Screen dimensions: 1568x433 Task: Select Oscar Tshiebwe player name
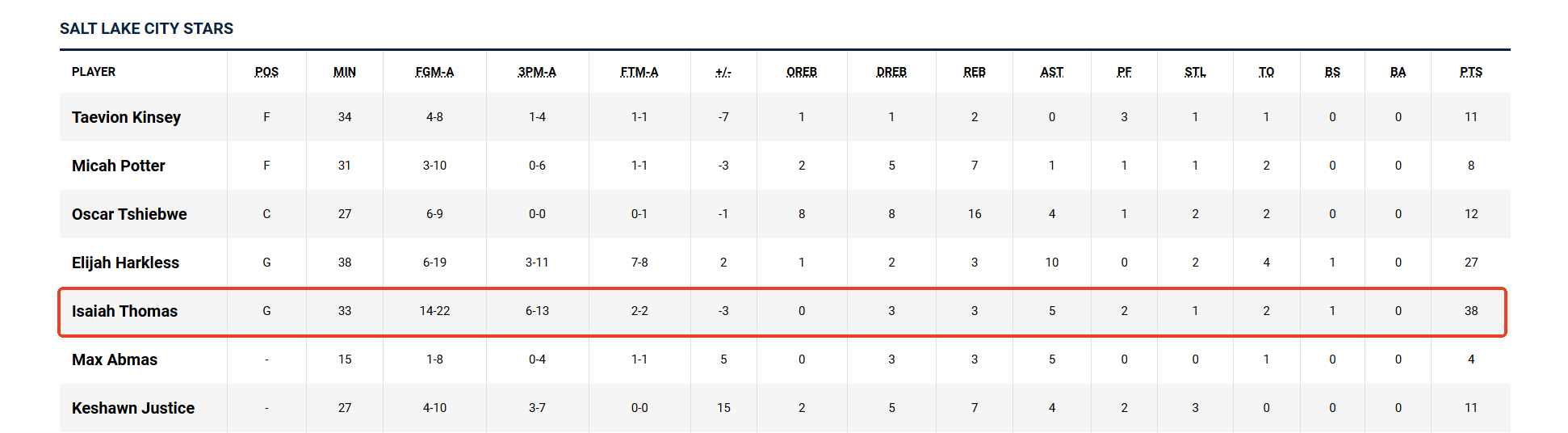tap(129, 214)
